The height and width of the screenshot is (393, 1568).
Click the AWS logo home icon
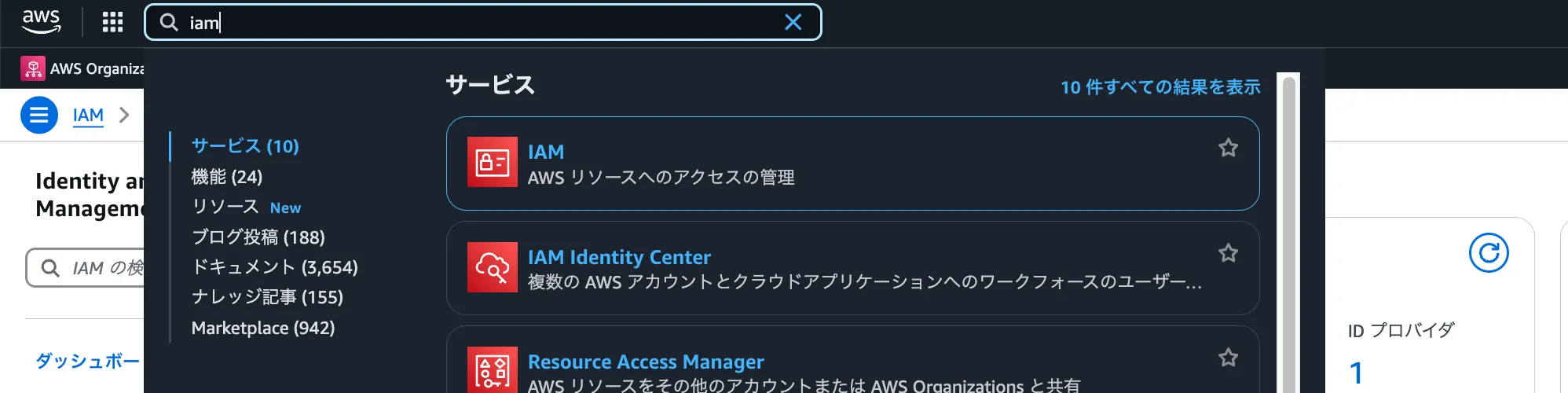tap(41, 22)
